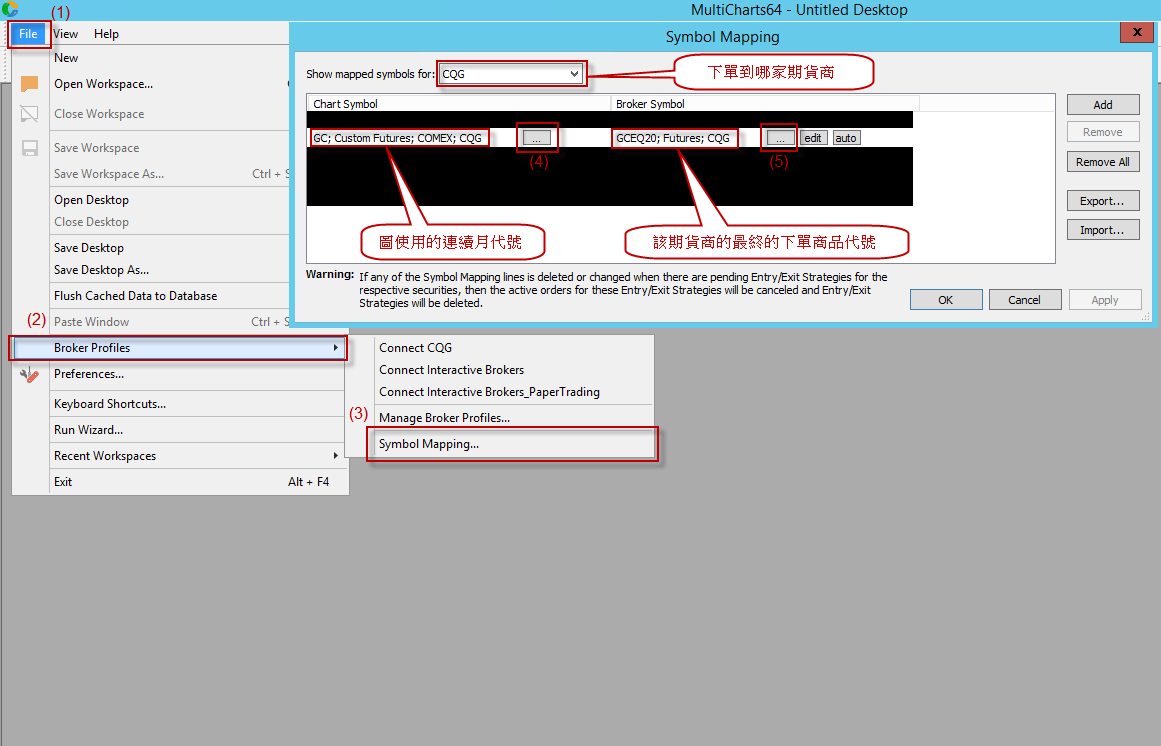Image resolution: width=1161 pixels, height=746 pixels.
Task: Click the Save Workspace floppy icon
Action: pyautogui.click(x=29, y=148)
